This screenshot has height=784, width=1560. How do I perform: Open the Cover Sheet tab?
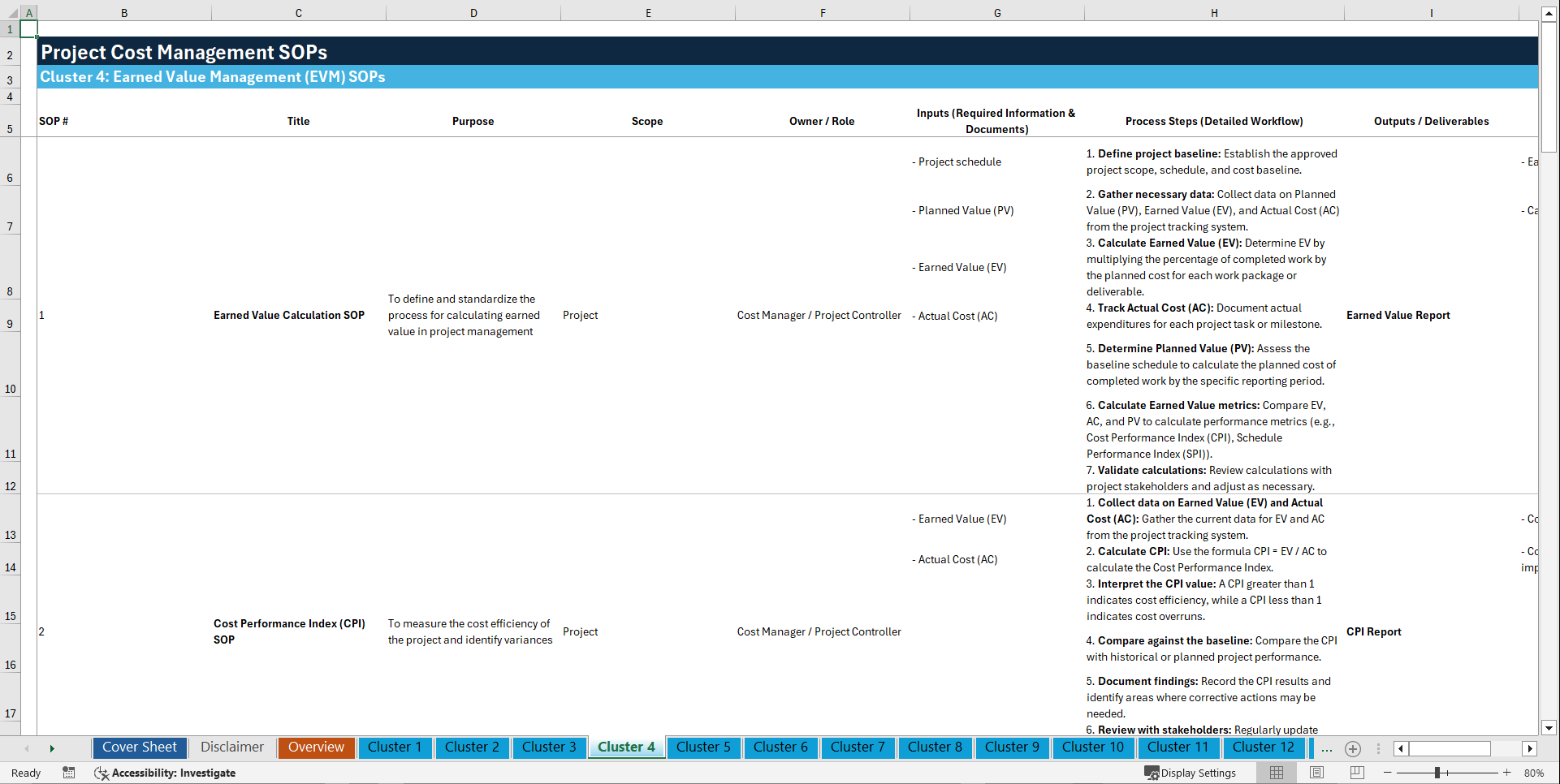(139, 747)
